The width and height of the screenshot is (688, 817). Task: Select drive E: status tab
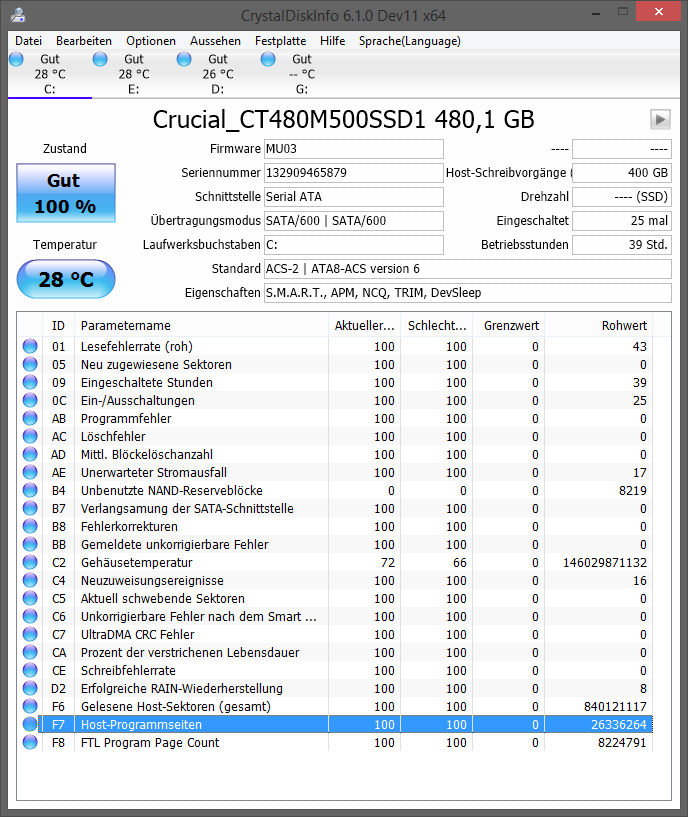(x=134, y=74)
